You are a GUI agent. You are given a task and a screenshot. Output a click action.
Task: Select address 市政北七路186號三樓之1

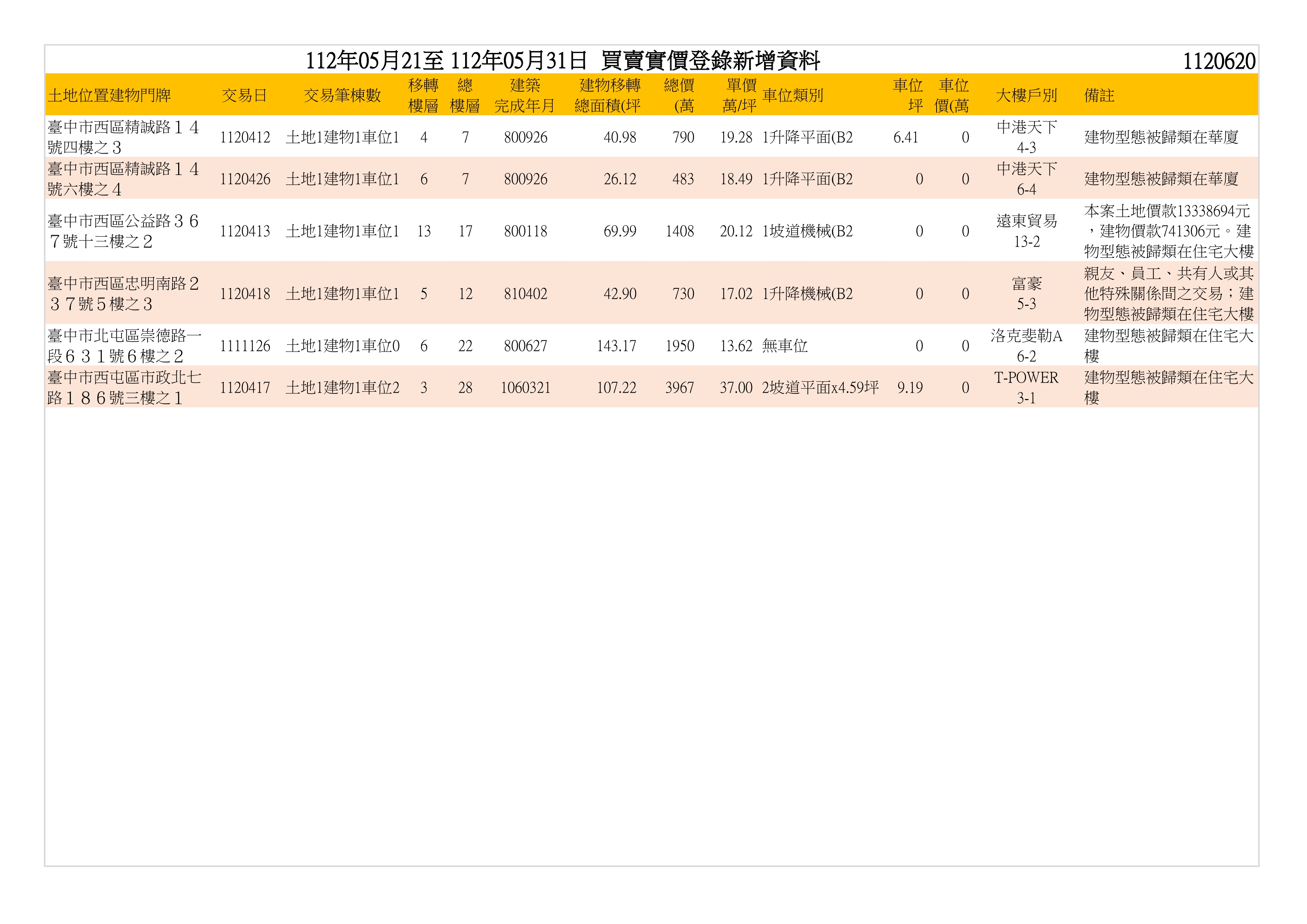click(125, 387)
